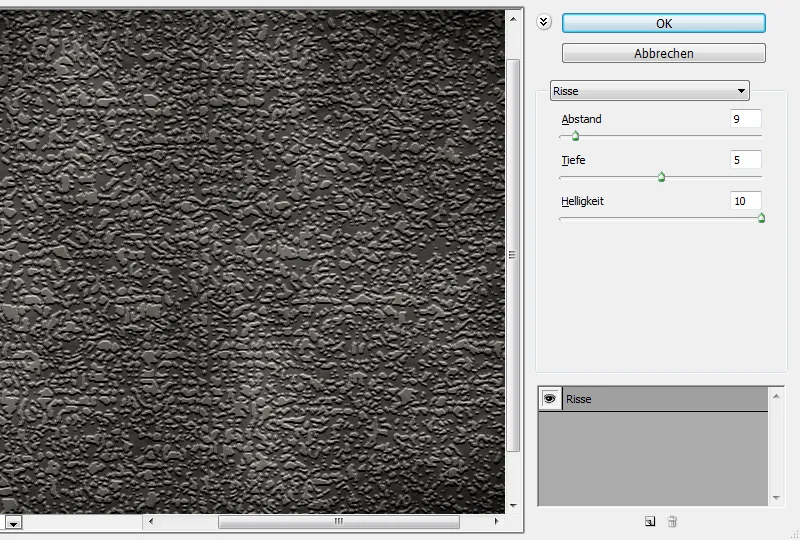Open the Risse filter dropdown
Image resolution: width=800 pixels, height=540 pixels.
(649, 91)
